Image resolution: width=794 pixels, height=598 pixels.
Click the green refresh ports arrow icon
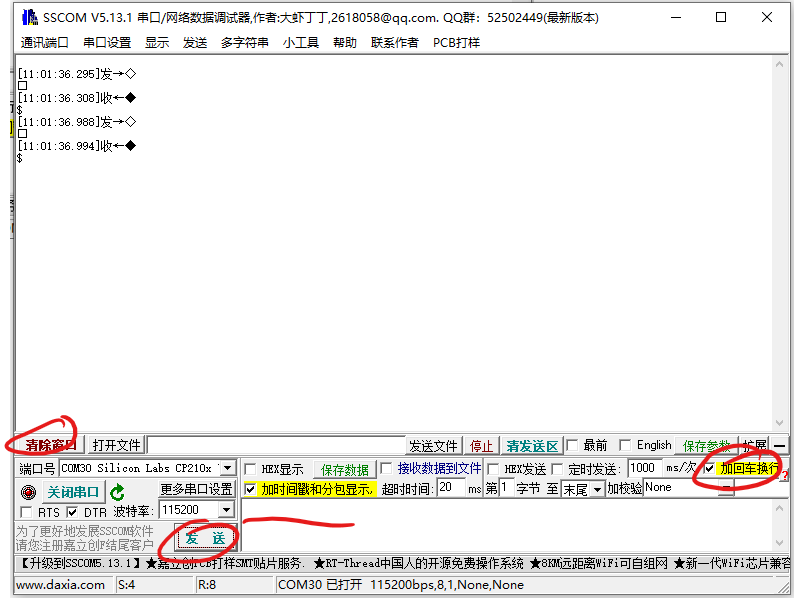[x=117, y=492]
